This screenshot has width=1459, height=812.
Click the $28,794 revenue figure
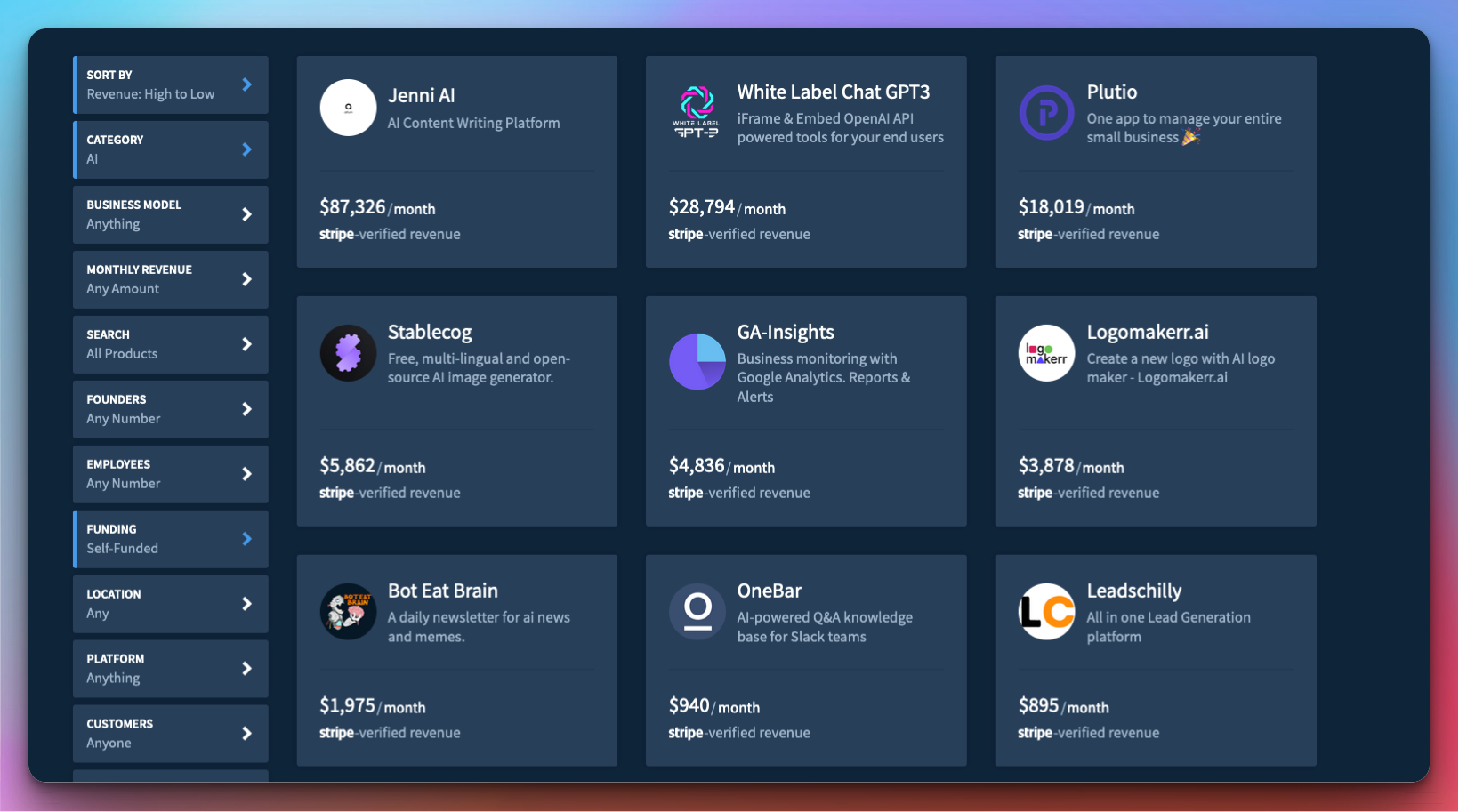702,207
